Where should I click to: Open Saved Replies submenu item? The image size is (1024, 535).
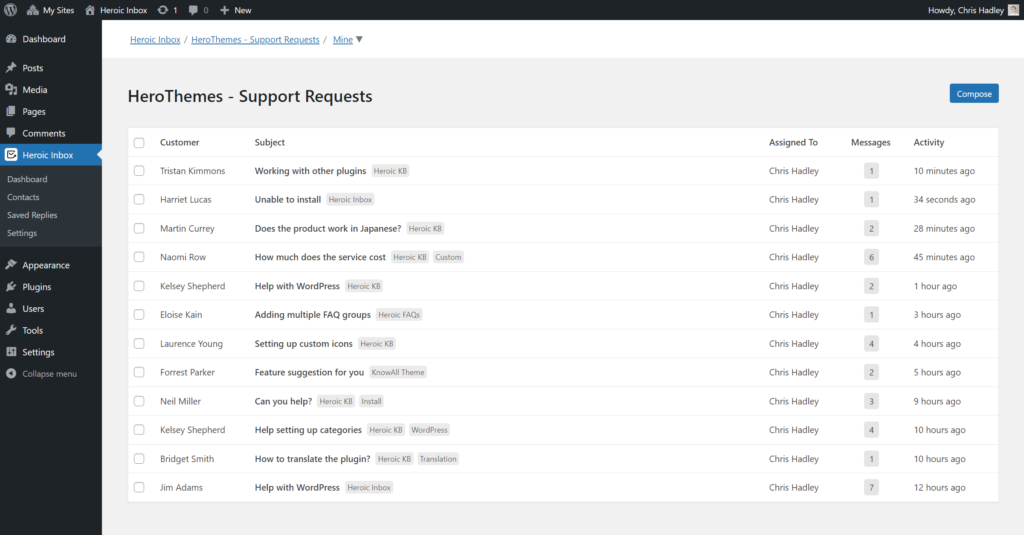[x=32, y=215]
